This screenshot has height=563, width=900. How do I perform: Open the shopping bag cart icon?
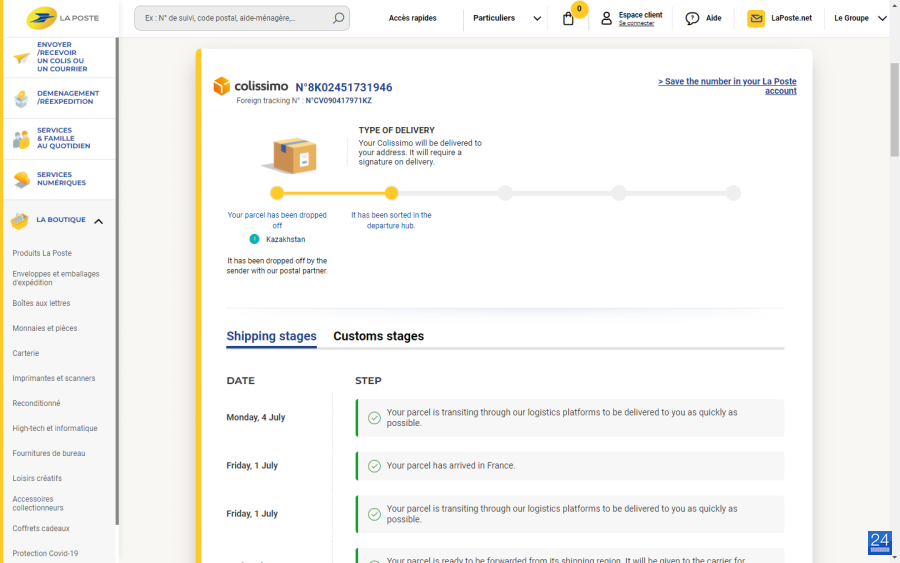coord(568,19)
